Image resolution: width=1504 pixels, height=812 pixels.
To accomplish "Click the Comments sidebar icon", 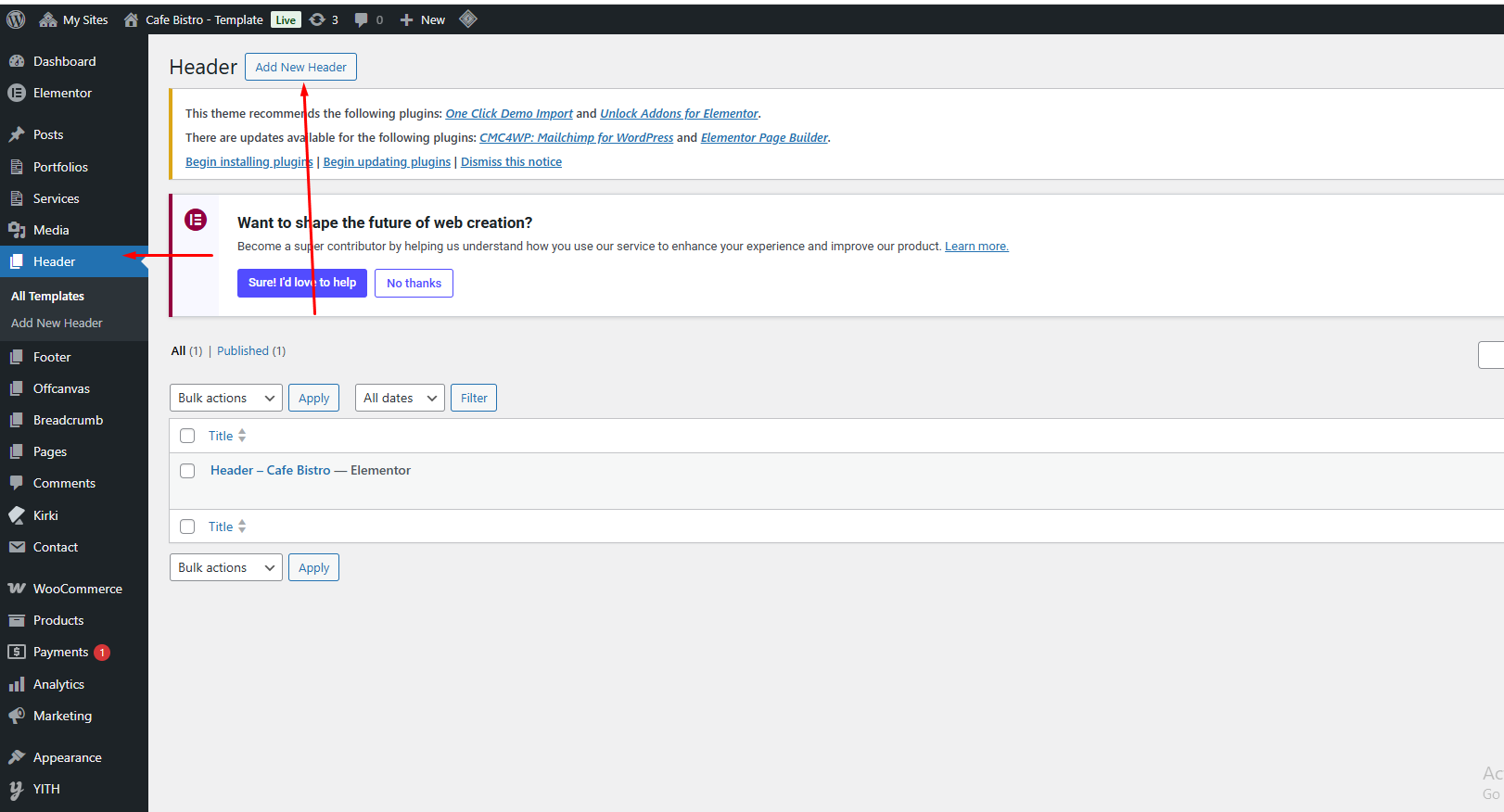I will click(x=17, y=483).
